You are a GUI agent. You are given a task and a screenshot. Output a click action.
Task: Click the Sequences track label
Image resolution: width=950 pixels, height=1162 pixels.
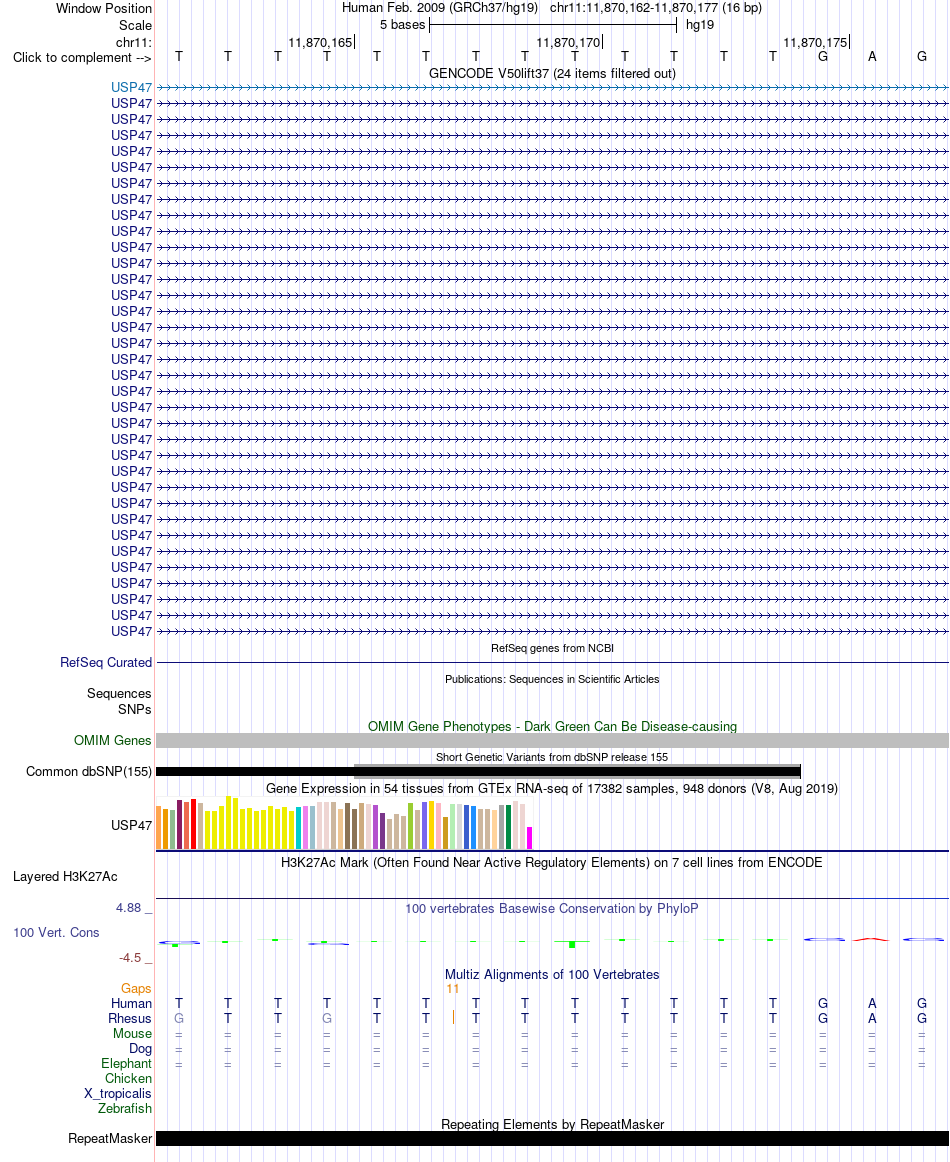[119, 694]
